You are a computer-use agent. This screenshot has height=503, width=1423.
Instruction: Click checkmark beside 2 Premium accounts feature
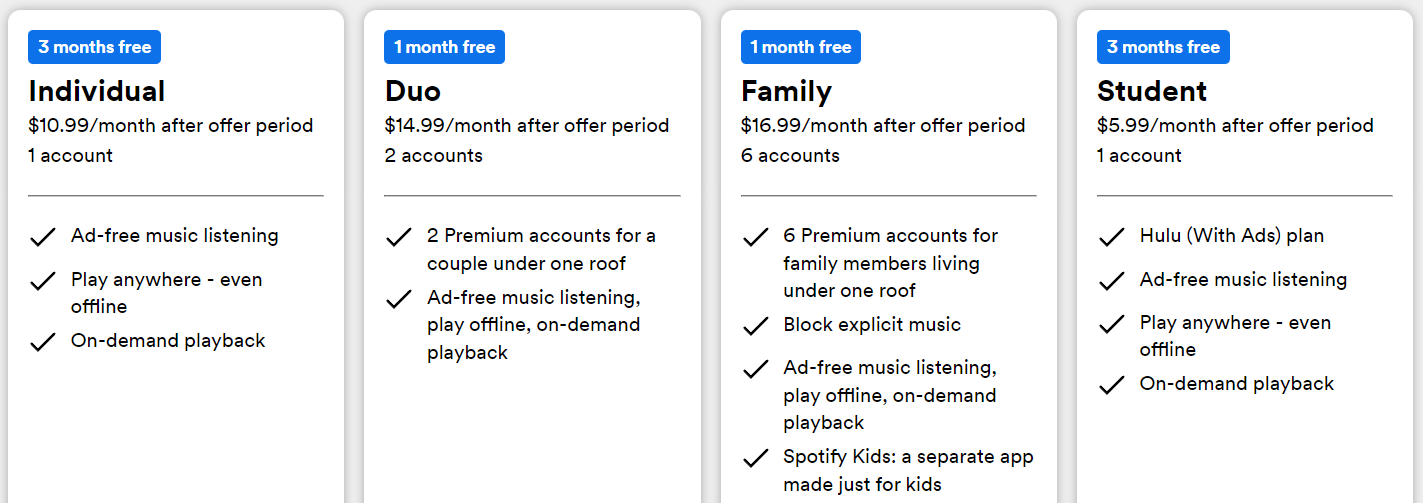(x=398, y=237)
